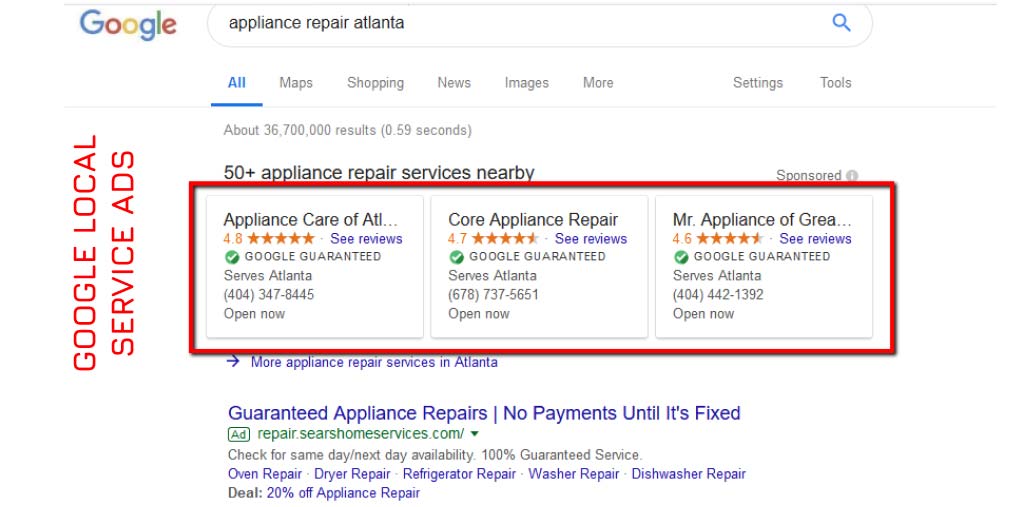Click phone number (678) 737-5651

click(494, 295)
